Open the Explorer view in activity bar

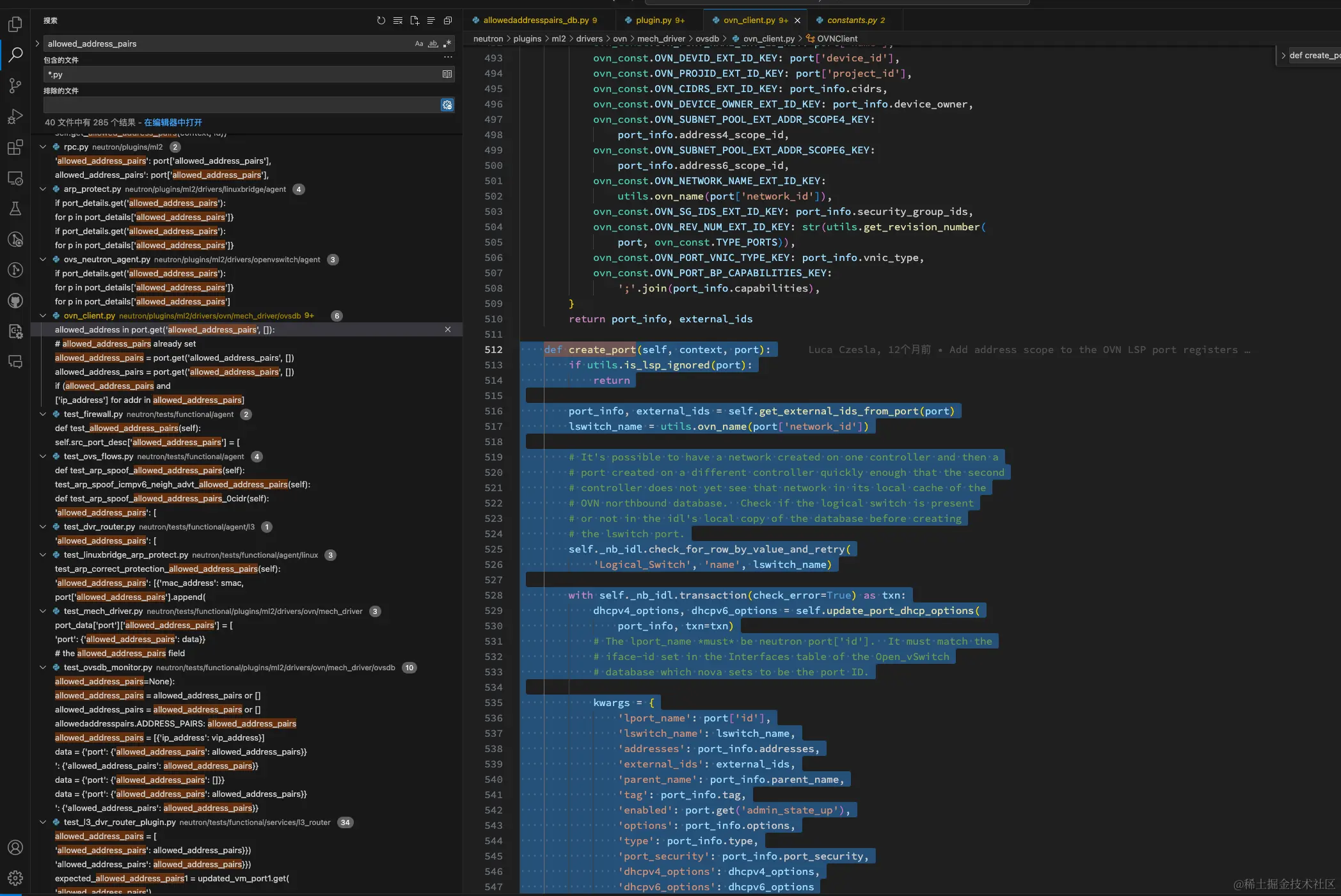click(x=15, y=24)
